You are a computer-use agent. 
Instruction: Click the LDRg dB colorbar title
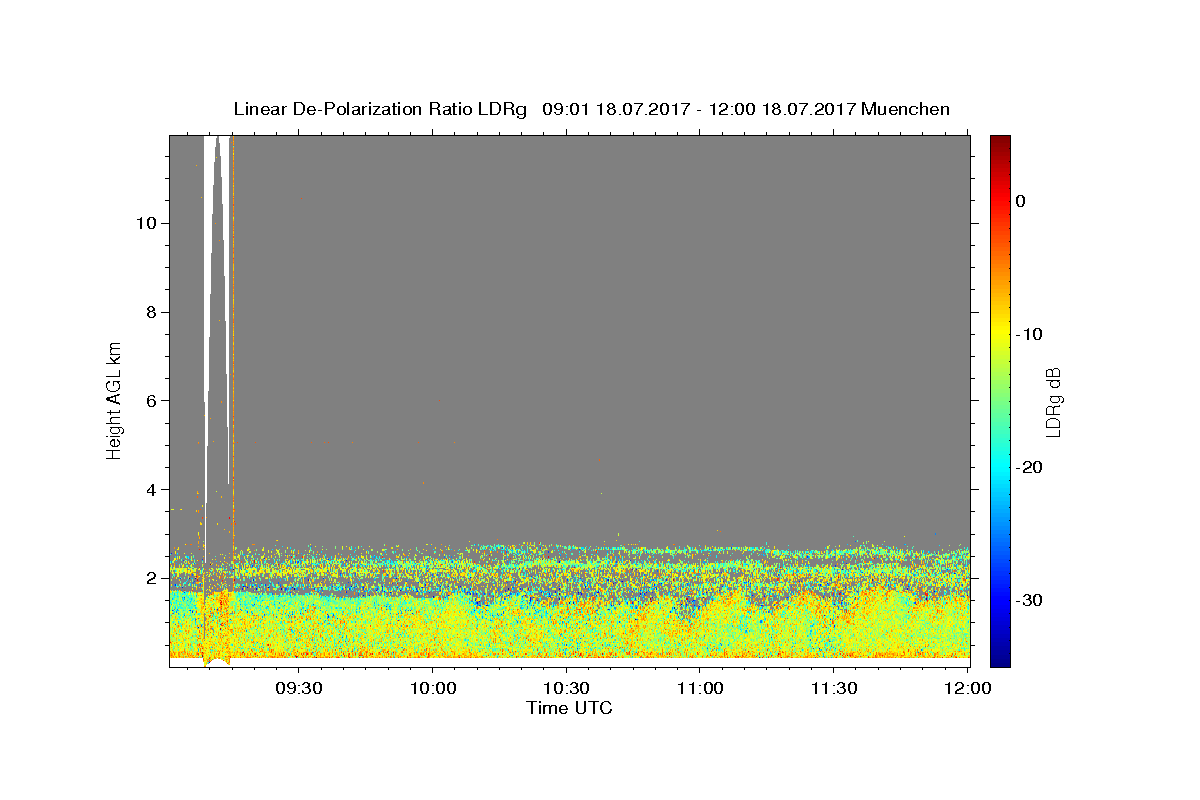pyautogui.click(x=1053, y=401)
